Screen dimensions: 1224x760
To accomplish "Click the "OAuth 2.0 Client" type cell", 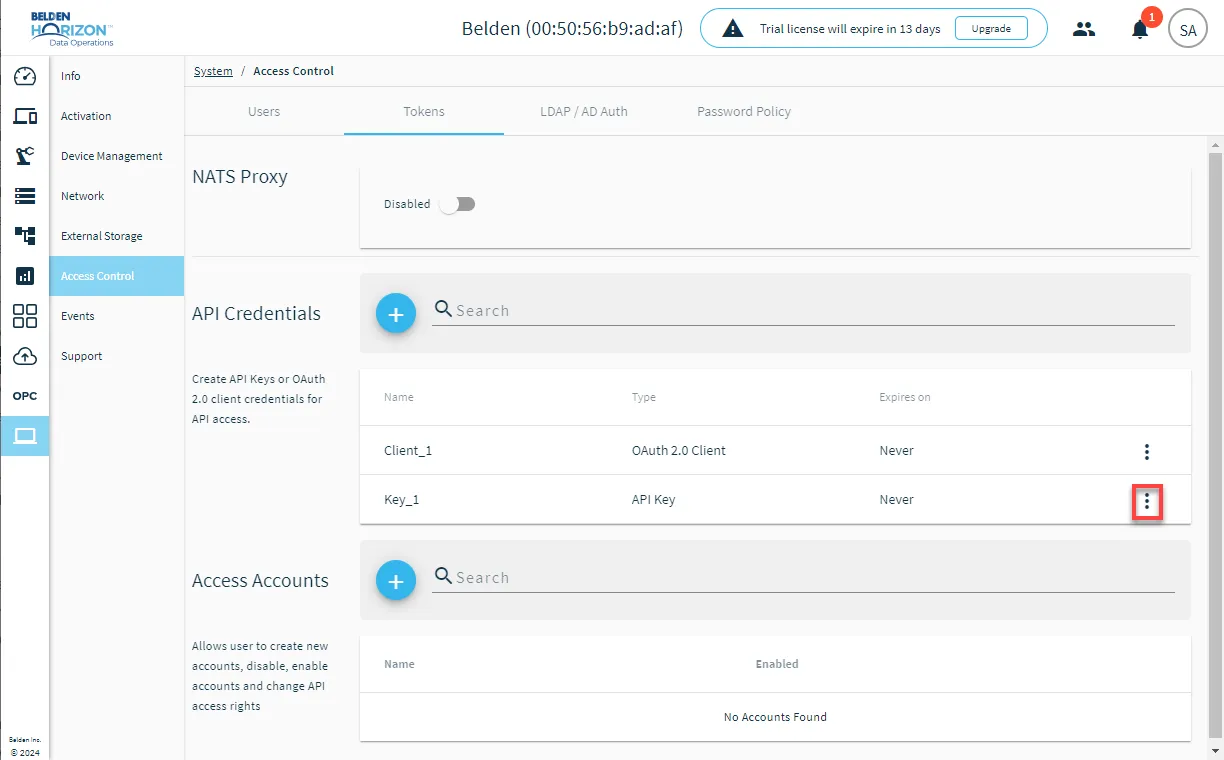I will [x=679, y=451].
